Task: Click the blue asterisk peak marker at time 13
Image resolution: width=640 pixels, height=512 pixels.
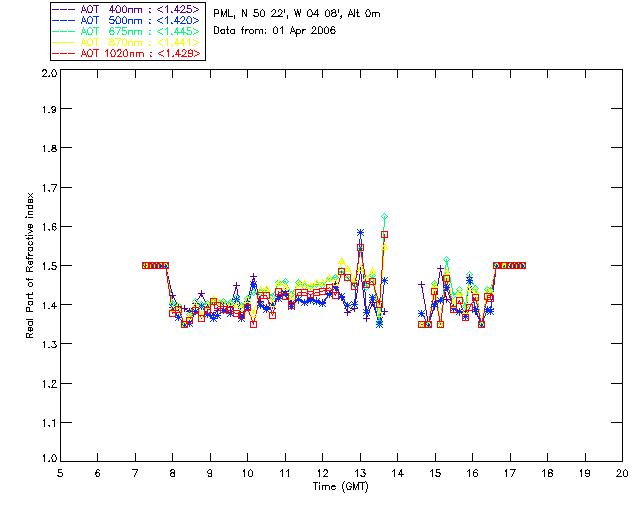Action: 360,232
